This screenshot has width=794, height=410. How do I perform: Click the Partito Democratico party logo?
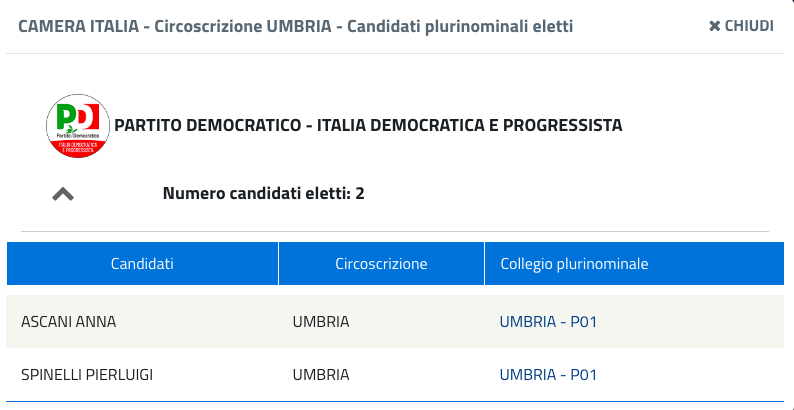(x=78, y=125)
